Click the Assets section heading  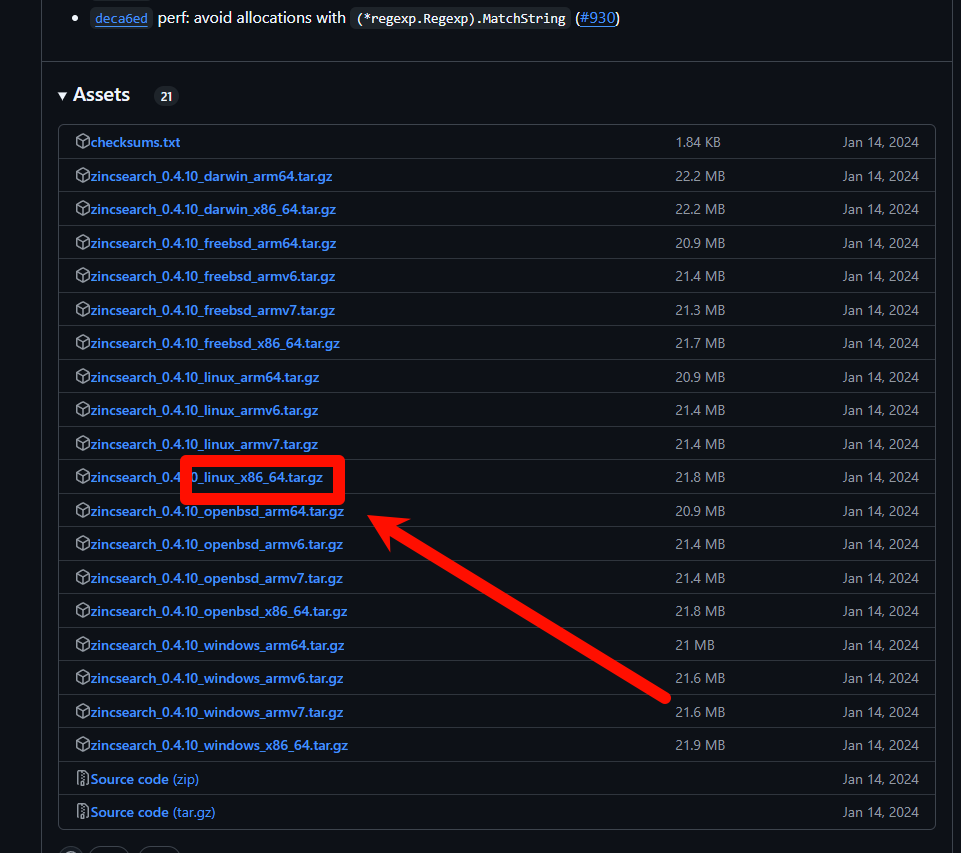tap(101, 95)
